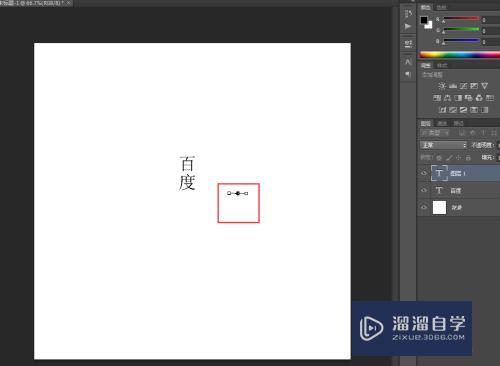Close the open document tab
The image size is (500, 366).
pyautogui.click(x=68, y=3)
